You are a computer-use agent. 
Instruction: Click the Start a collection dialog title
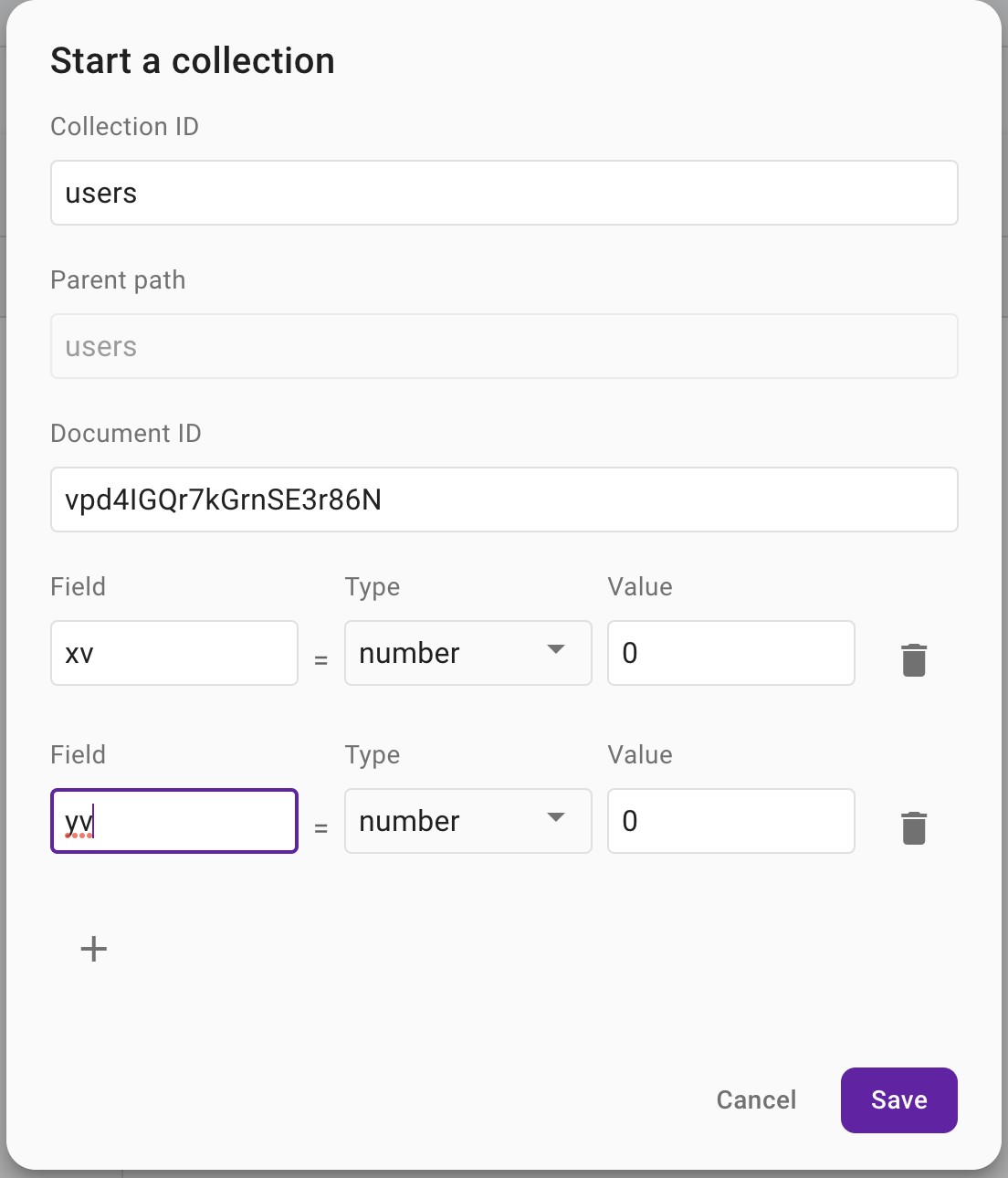(x=193, y=60)
